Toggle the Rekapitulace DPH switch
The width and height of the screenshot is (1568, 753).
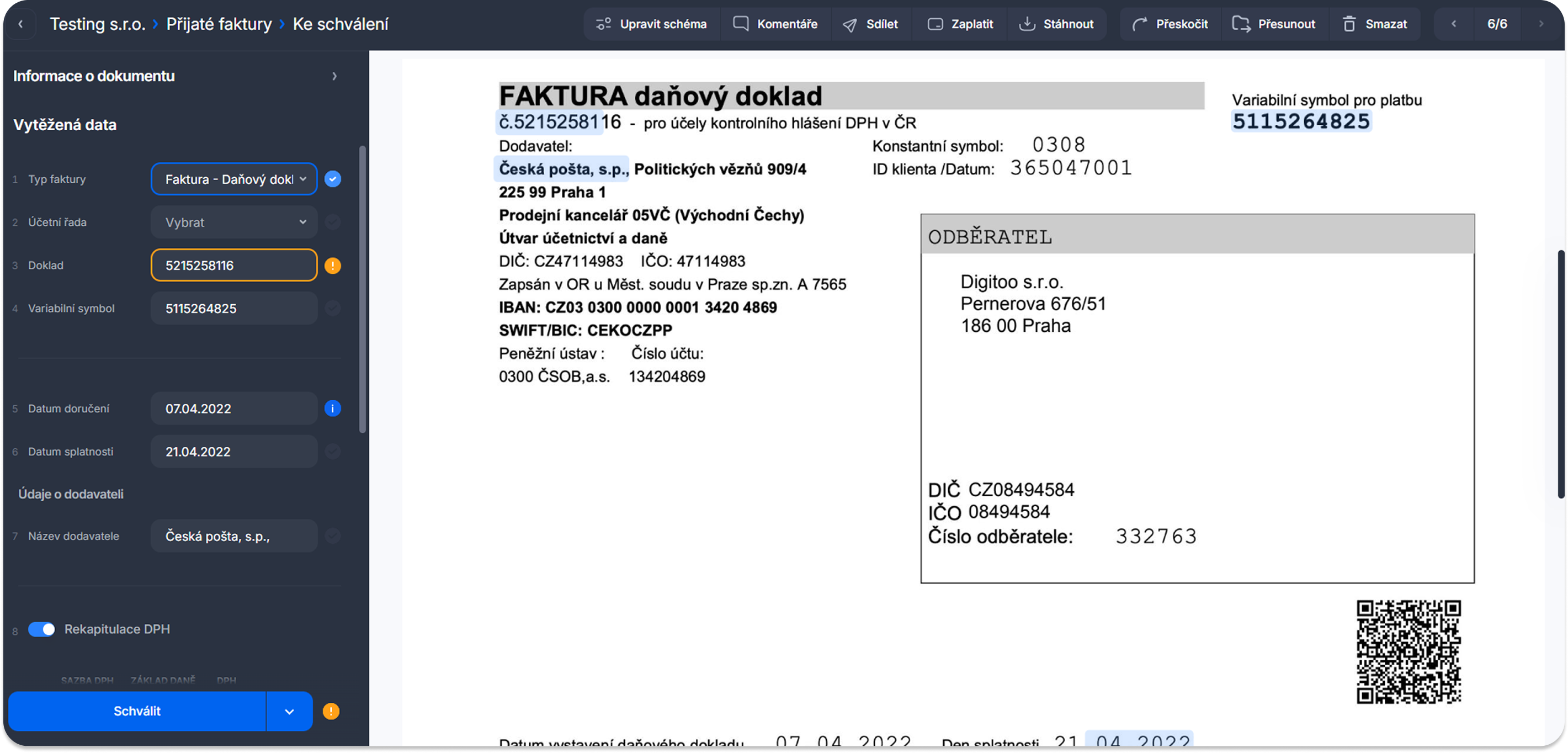(41, 629)
